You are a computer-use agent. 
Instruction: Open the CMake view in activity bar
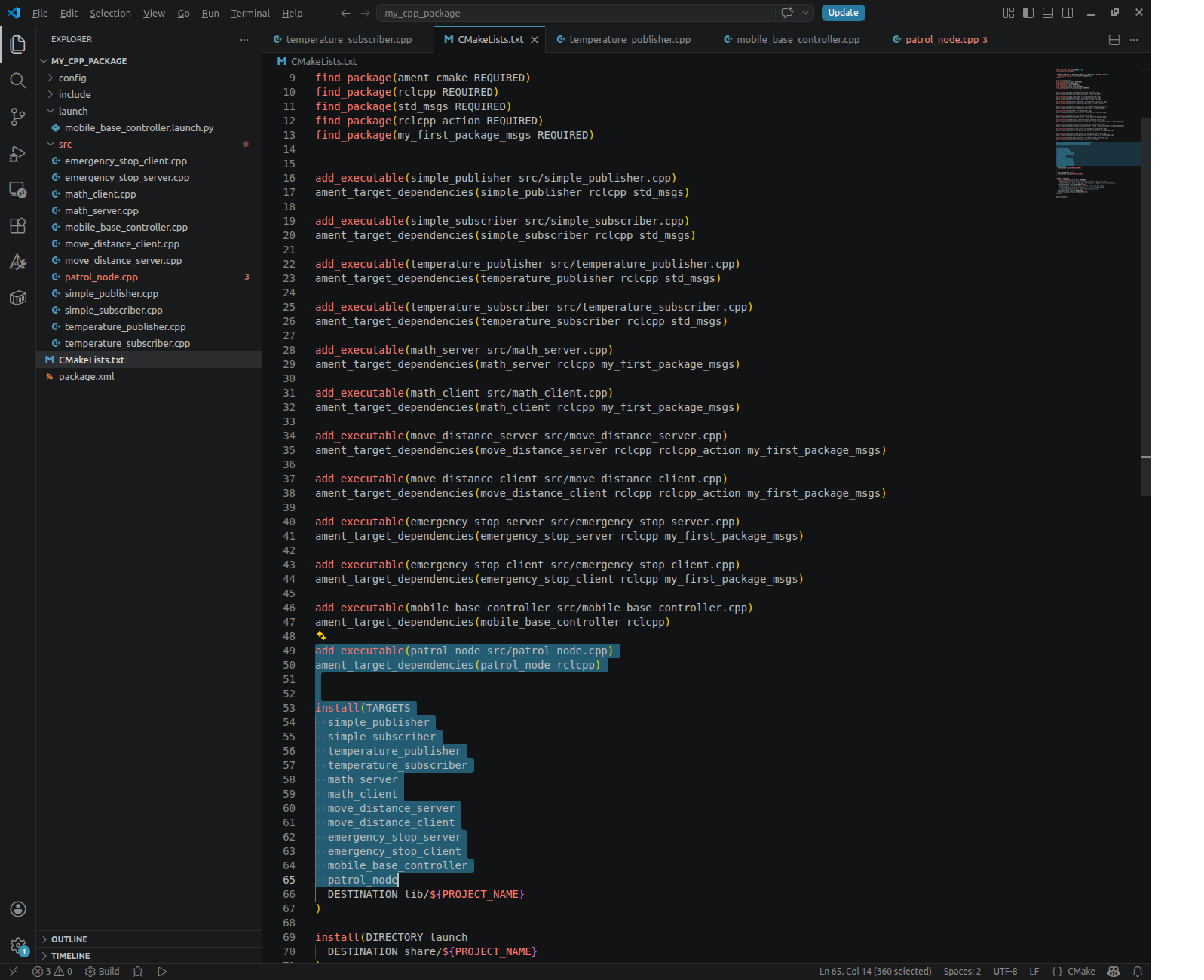pos(17,262)
